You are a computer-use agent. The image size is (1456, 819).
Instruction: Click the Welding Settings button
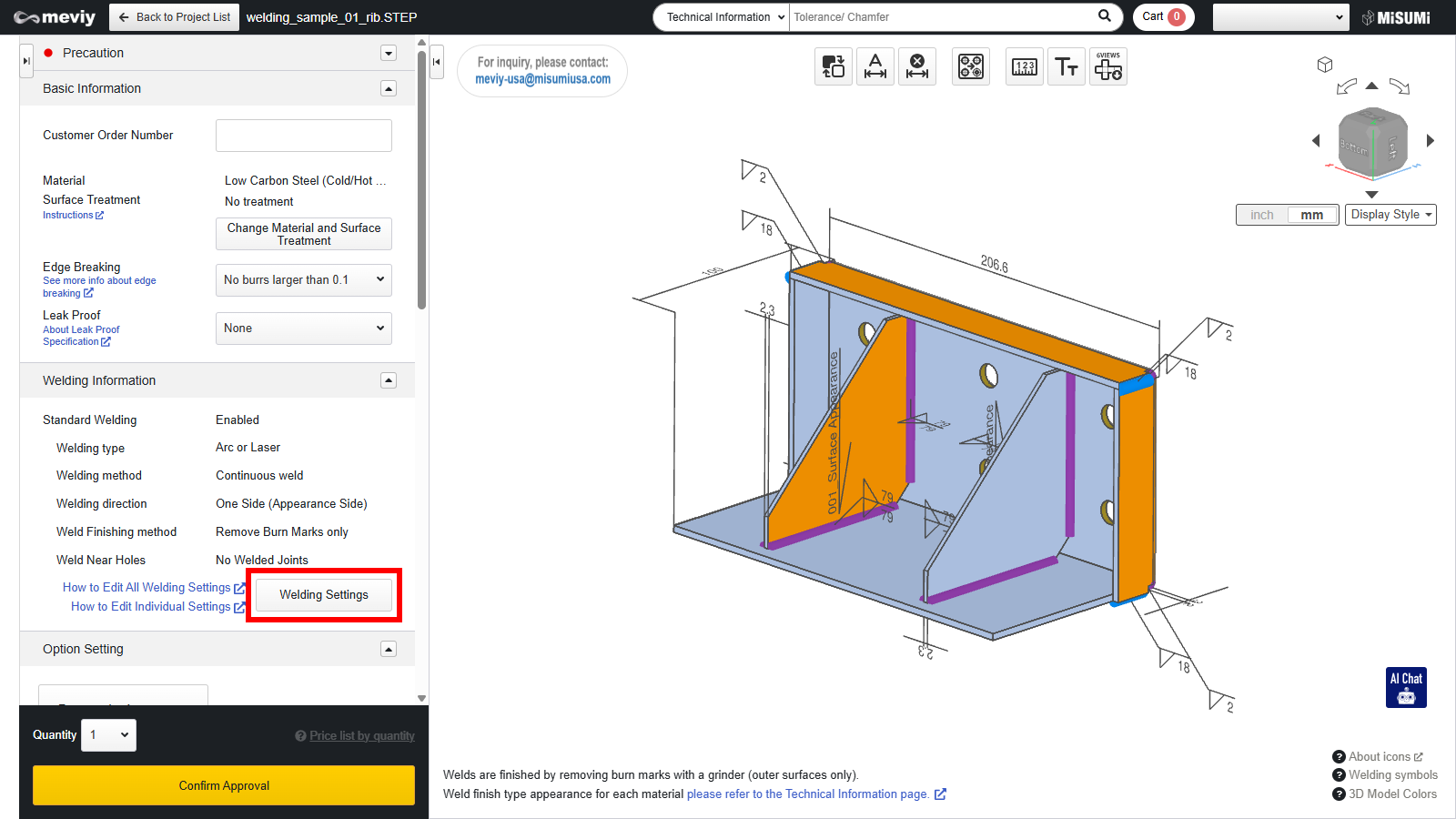(324, 595)
